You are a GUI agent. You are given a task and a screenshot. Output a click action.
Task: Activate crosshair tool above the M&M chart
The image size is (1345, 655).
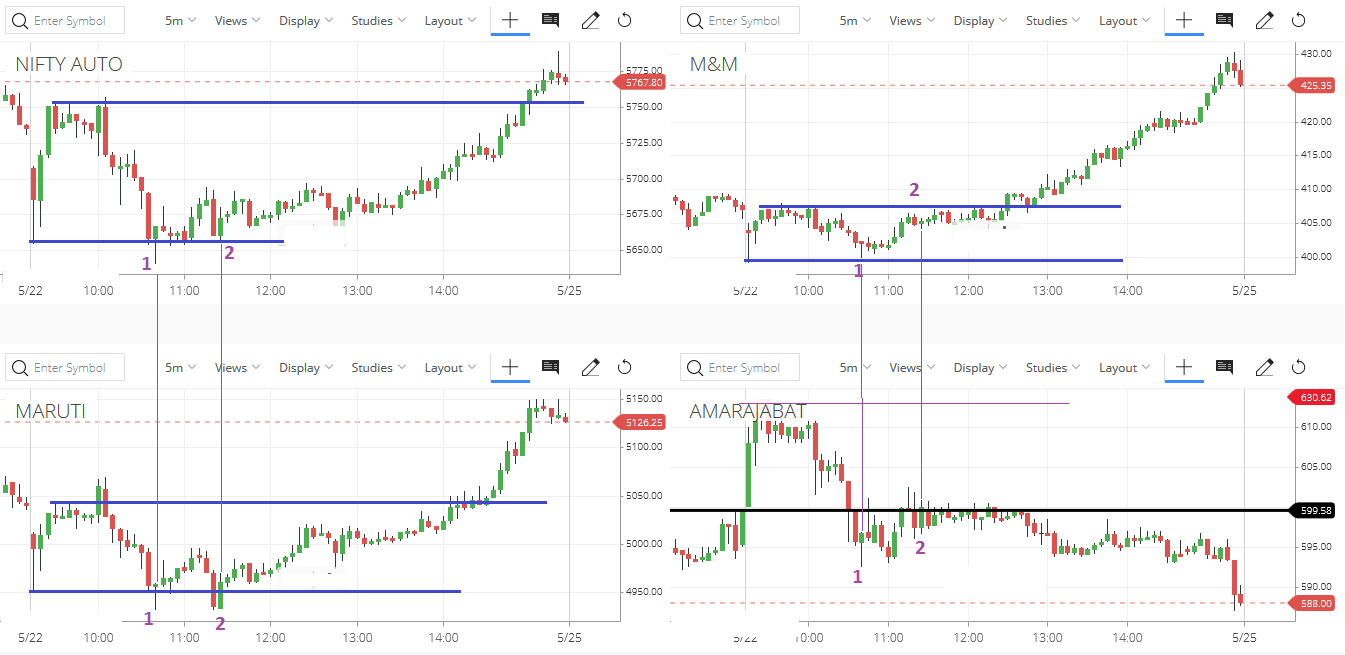[1184, 20]
